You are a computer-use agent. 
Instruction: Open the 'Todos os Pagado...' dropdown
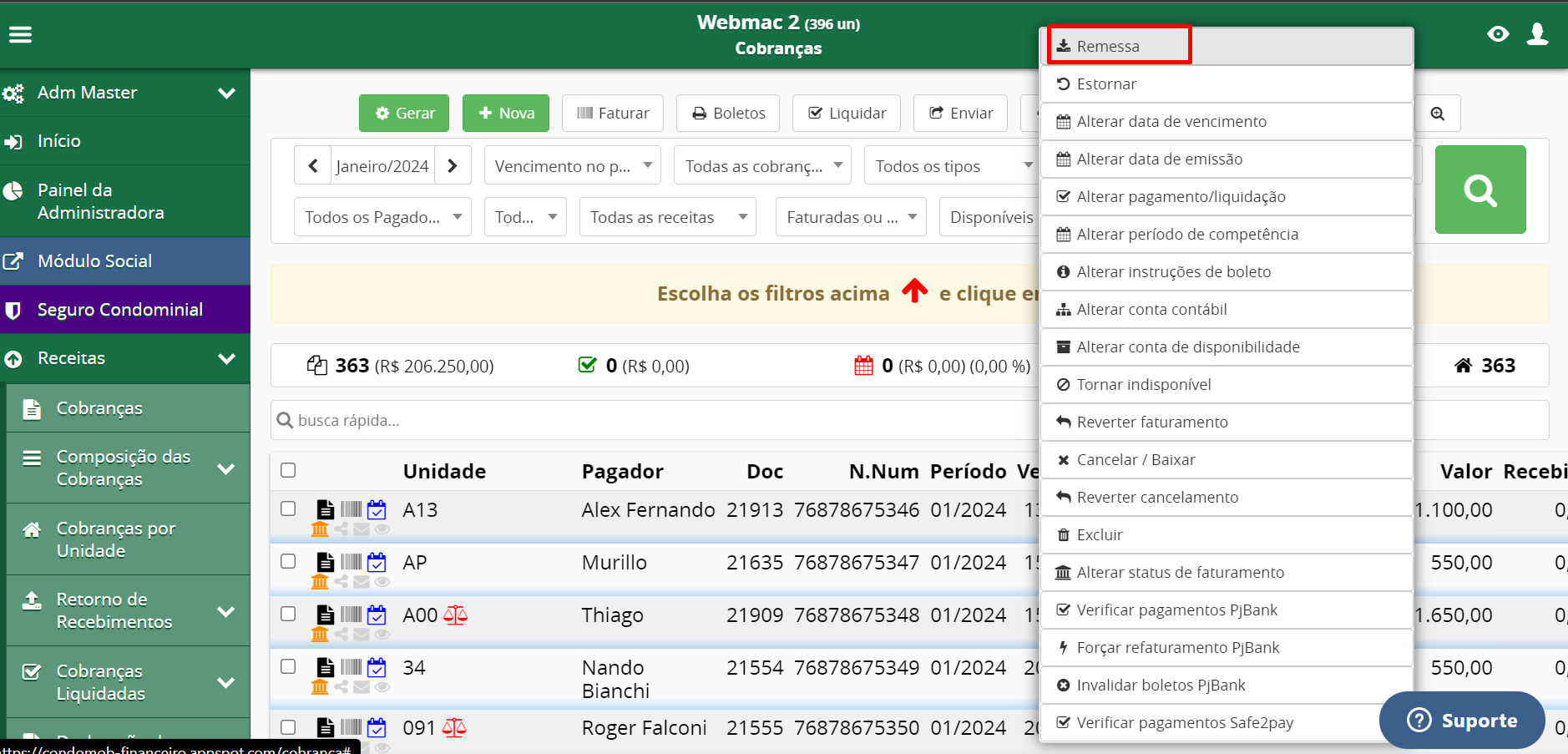point(382,216)
